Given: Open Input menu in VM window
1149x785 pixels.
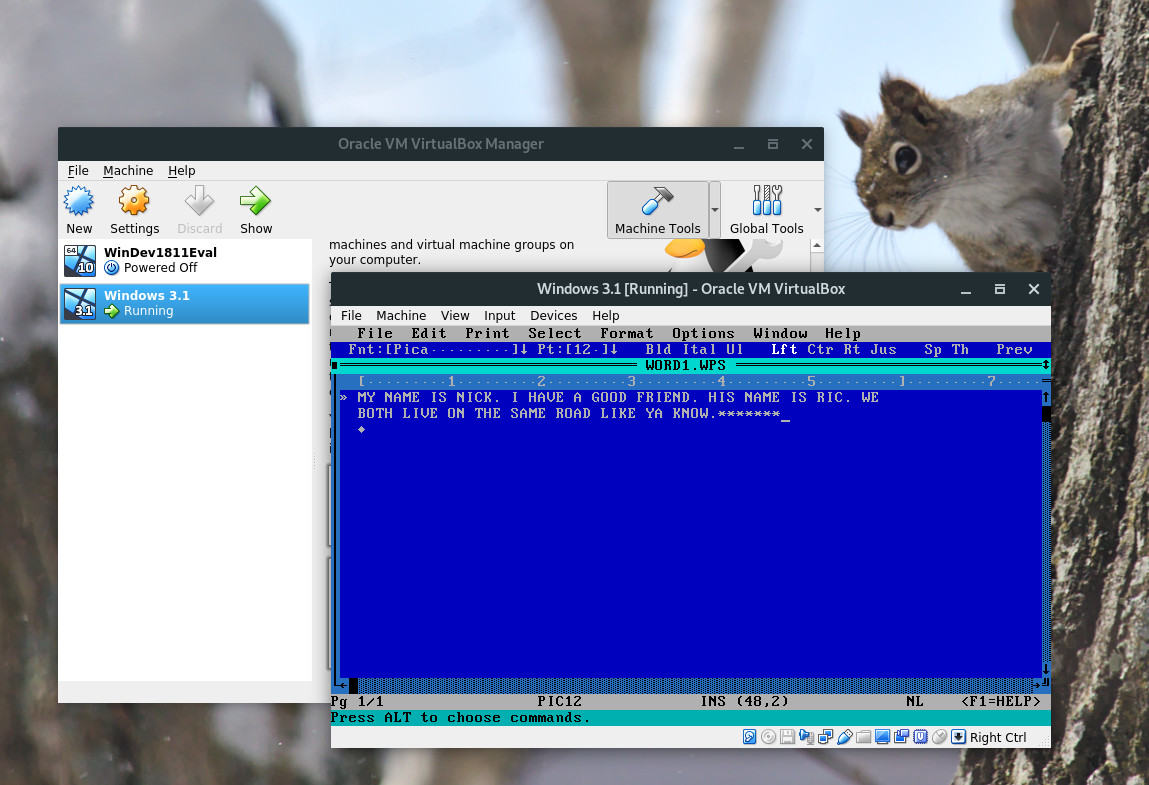Looking at the screenshot, I should [500, 316].
